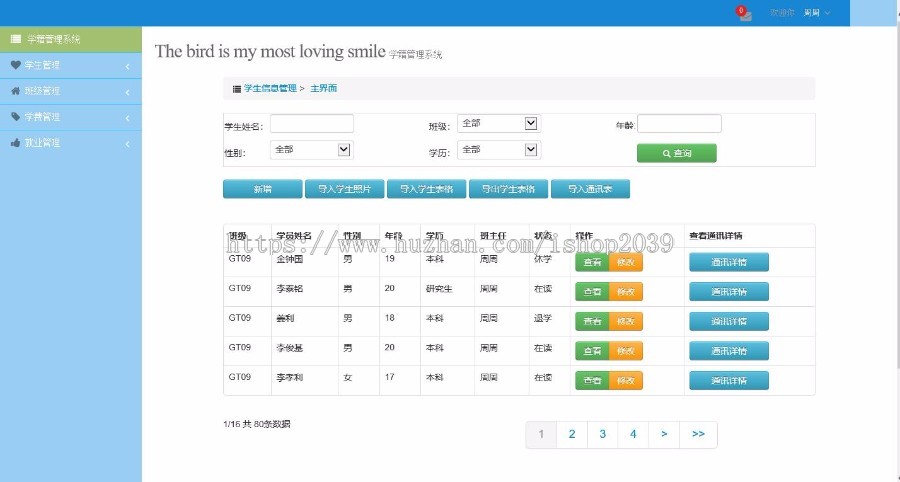Click the 导出学生表格 export table button
900x482 pixels.
509,189
